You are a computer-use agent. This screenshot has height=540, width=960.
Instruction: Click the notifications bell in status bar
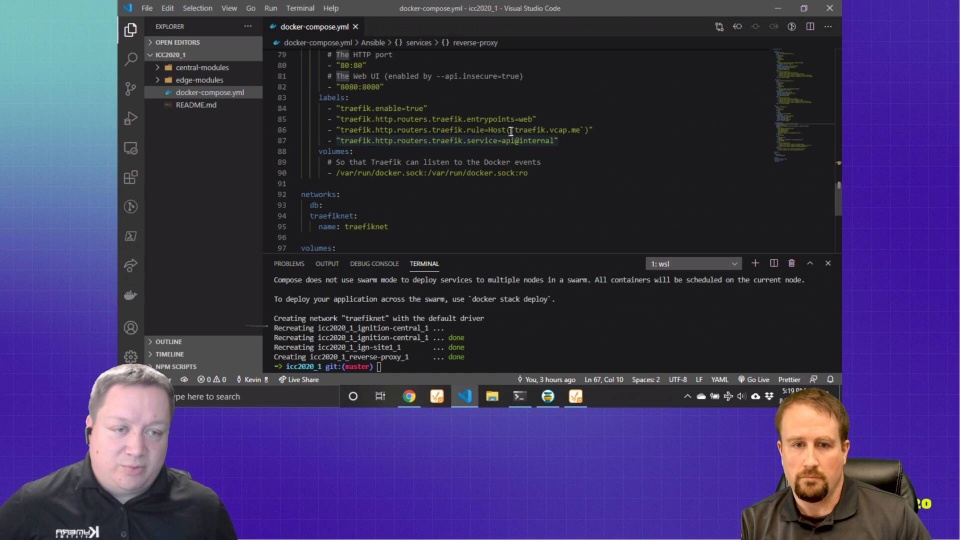[830, 380]
